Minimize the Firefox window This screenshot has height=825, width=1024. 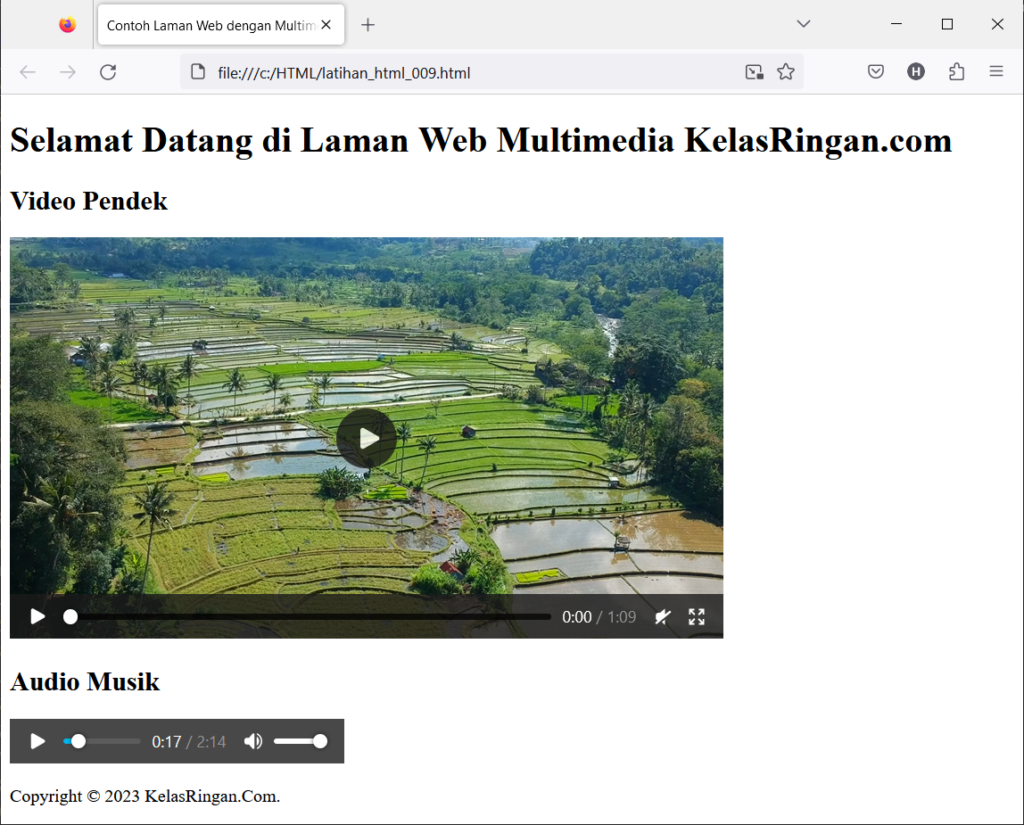click(896, 24)
